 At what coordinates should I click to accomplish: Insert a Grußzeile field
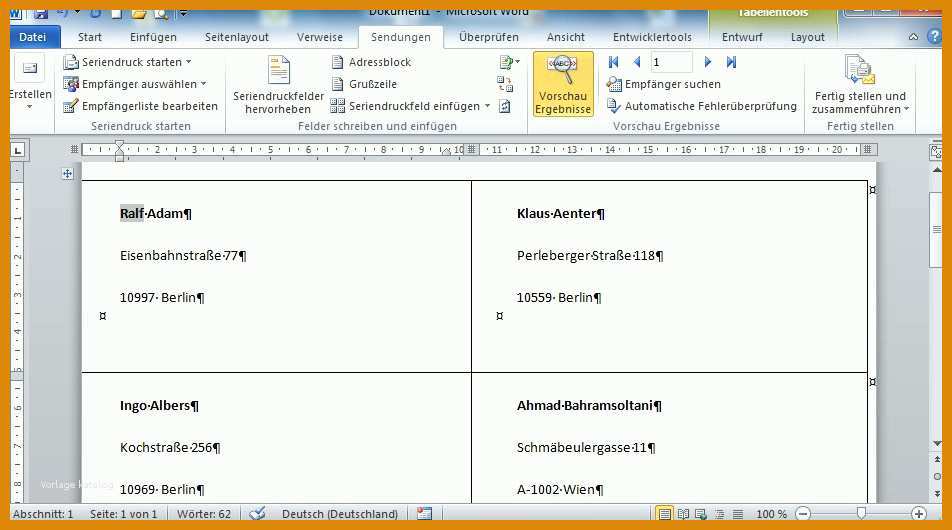click(364, 84)
